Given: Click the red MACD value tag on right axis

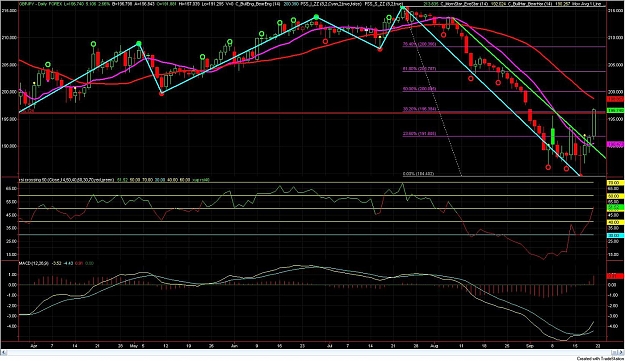Looking at the screenshot, I should pos(615,276).
